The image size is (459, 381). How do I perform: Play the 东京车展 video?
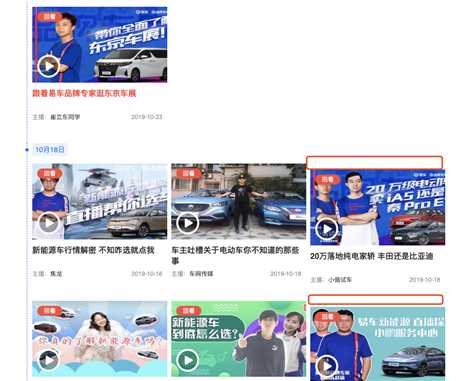[x=49, y=66]
